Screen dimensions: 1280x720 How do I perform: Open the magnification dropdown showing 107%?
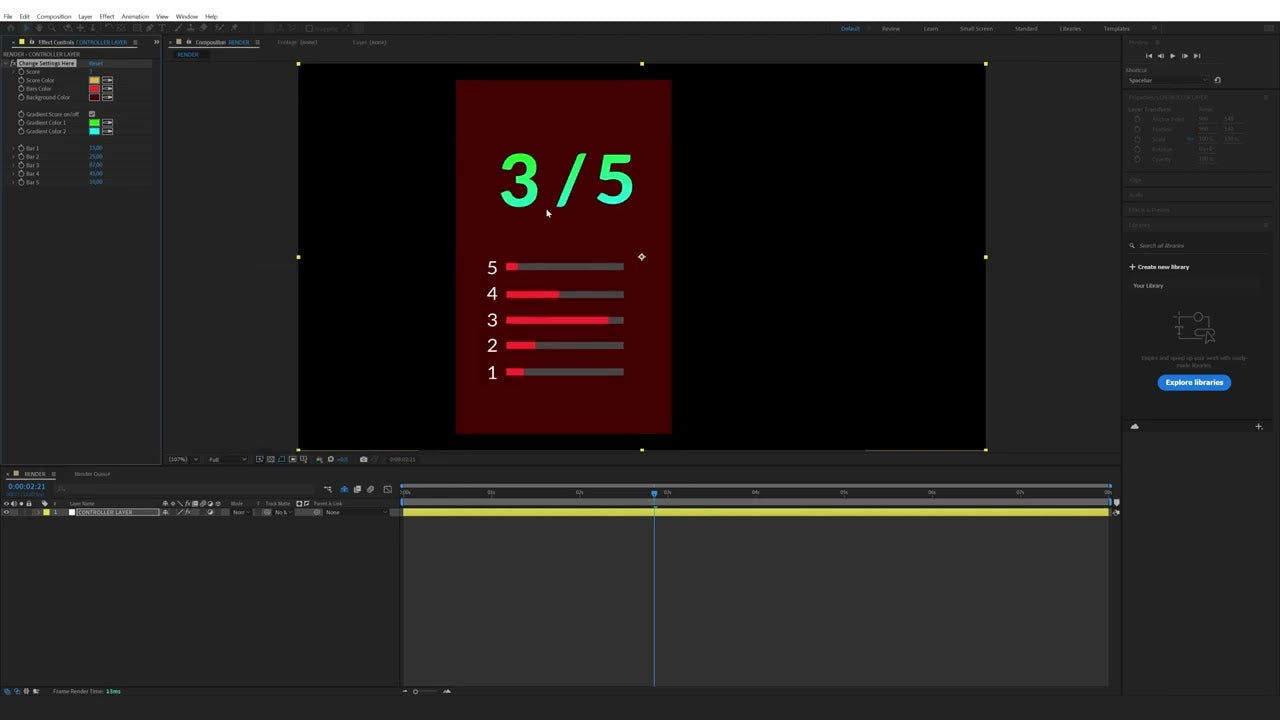[x=180, y=459]
